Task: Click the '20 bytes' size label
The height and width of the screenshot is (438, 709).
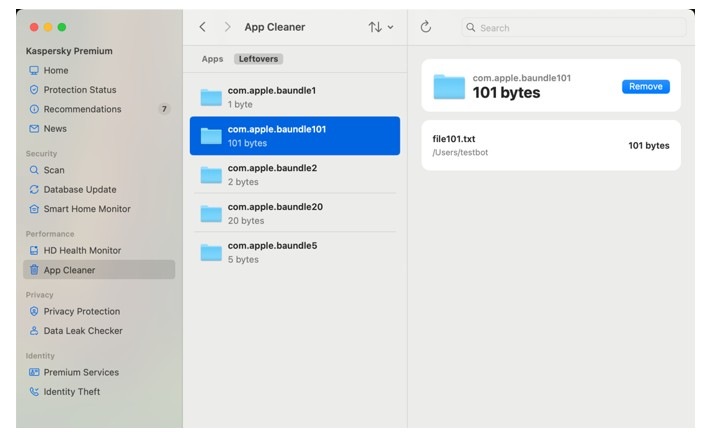Action: 246,221
